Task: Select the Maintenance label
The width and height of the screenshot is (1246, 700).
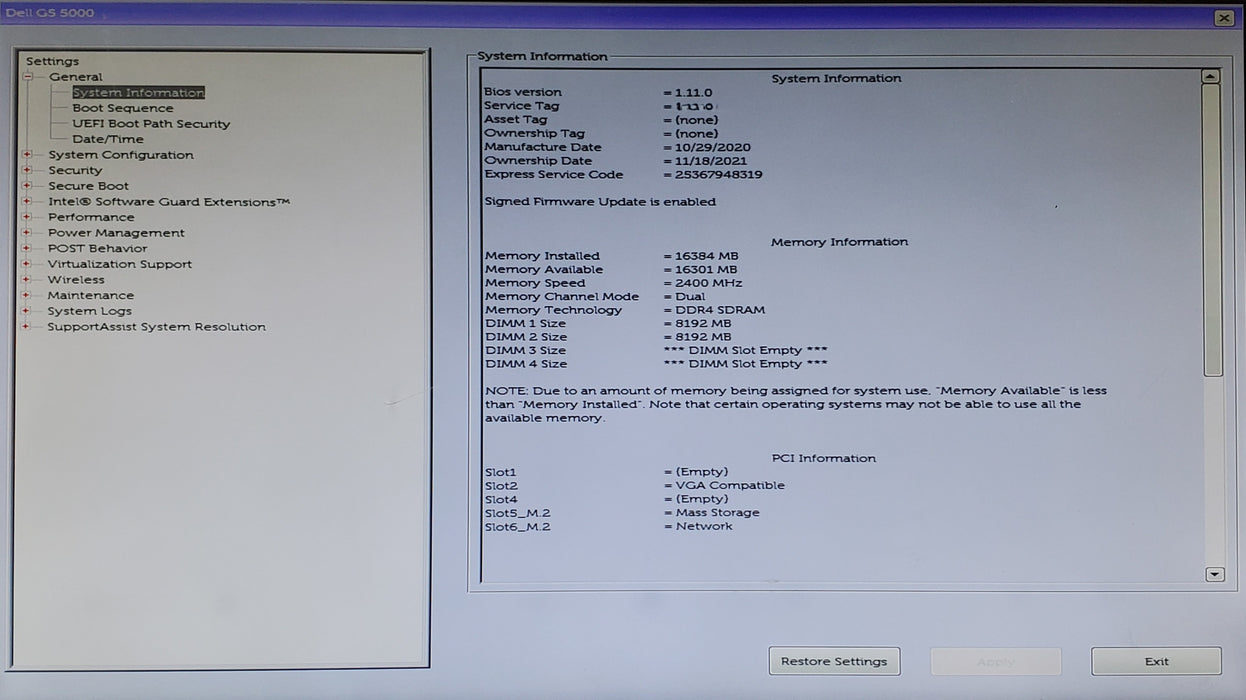Action: click(x=90, y=295)
